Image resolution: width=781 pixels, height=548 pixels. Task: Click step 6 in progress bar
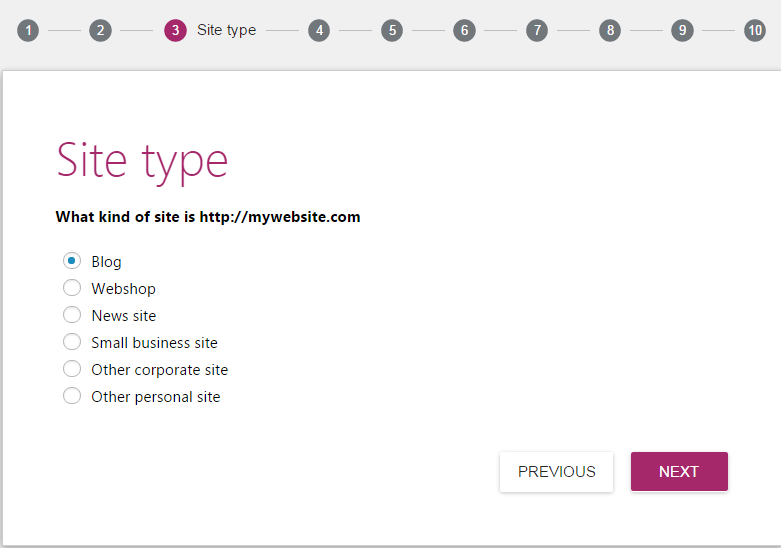click(x=463, y=30)
